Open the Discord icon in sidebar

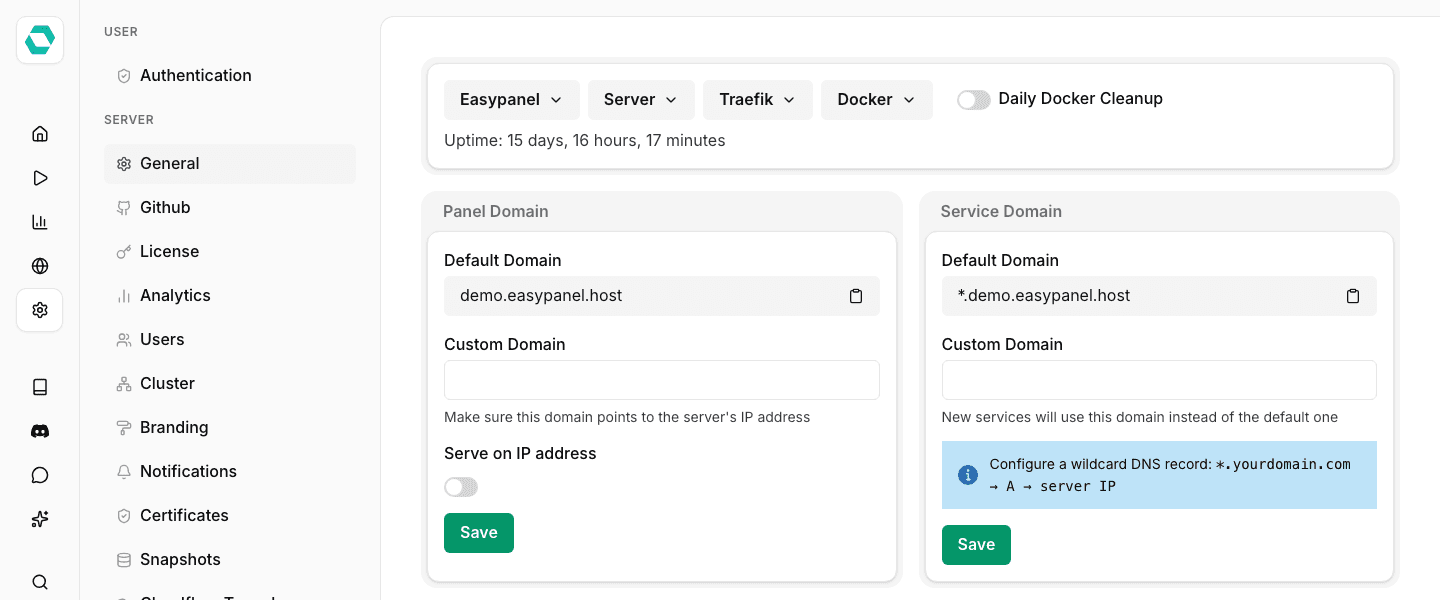40,431
